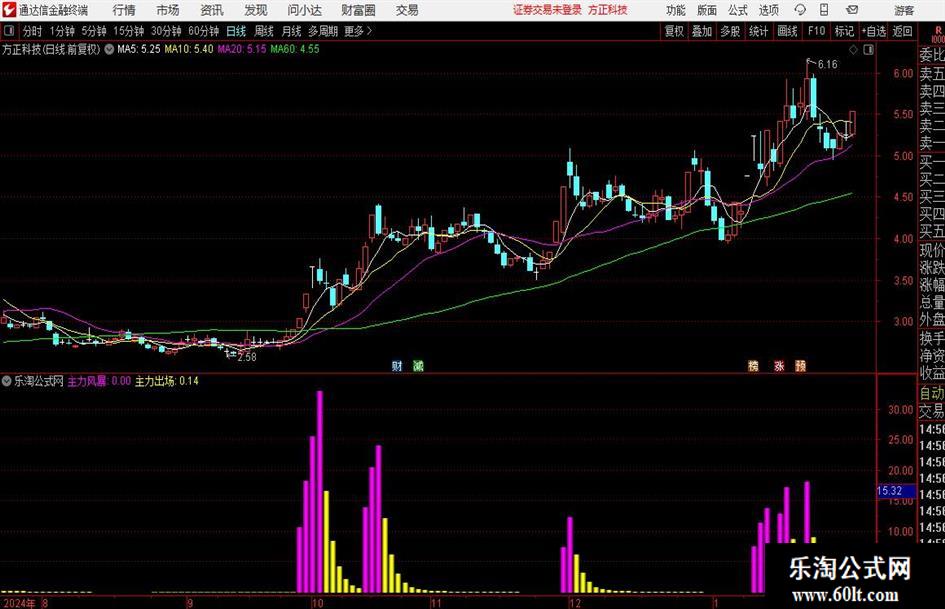This screenshot has height=609, width=945.
Task: Click the 画线 drawing tools button
Action: point(787,31)
